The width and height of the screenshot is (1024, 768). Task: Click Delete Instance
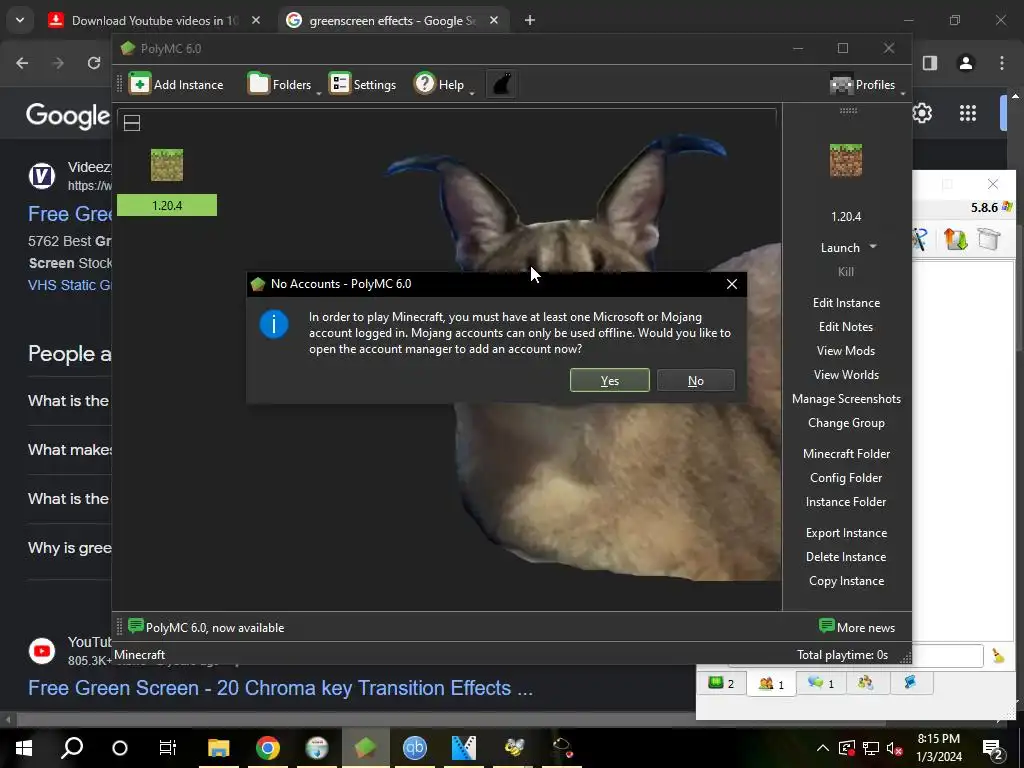tap(846, 557)
